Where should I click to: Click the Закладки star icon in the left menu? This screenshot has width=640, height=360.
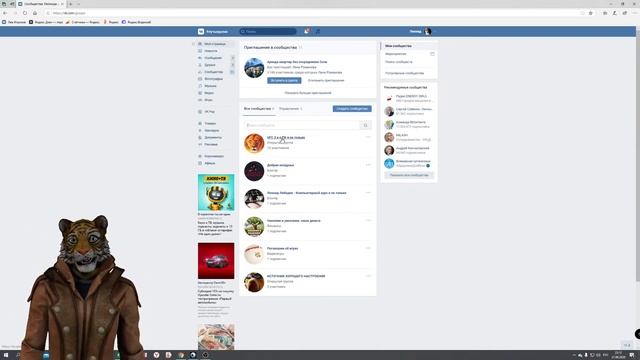(x=200, y=130)
